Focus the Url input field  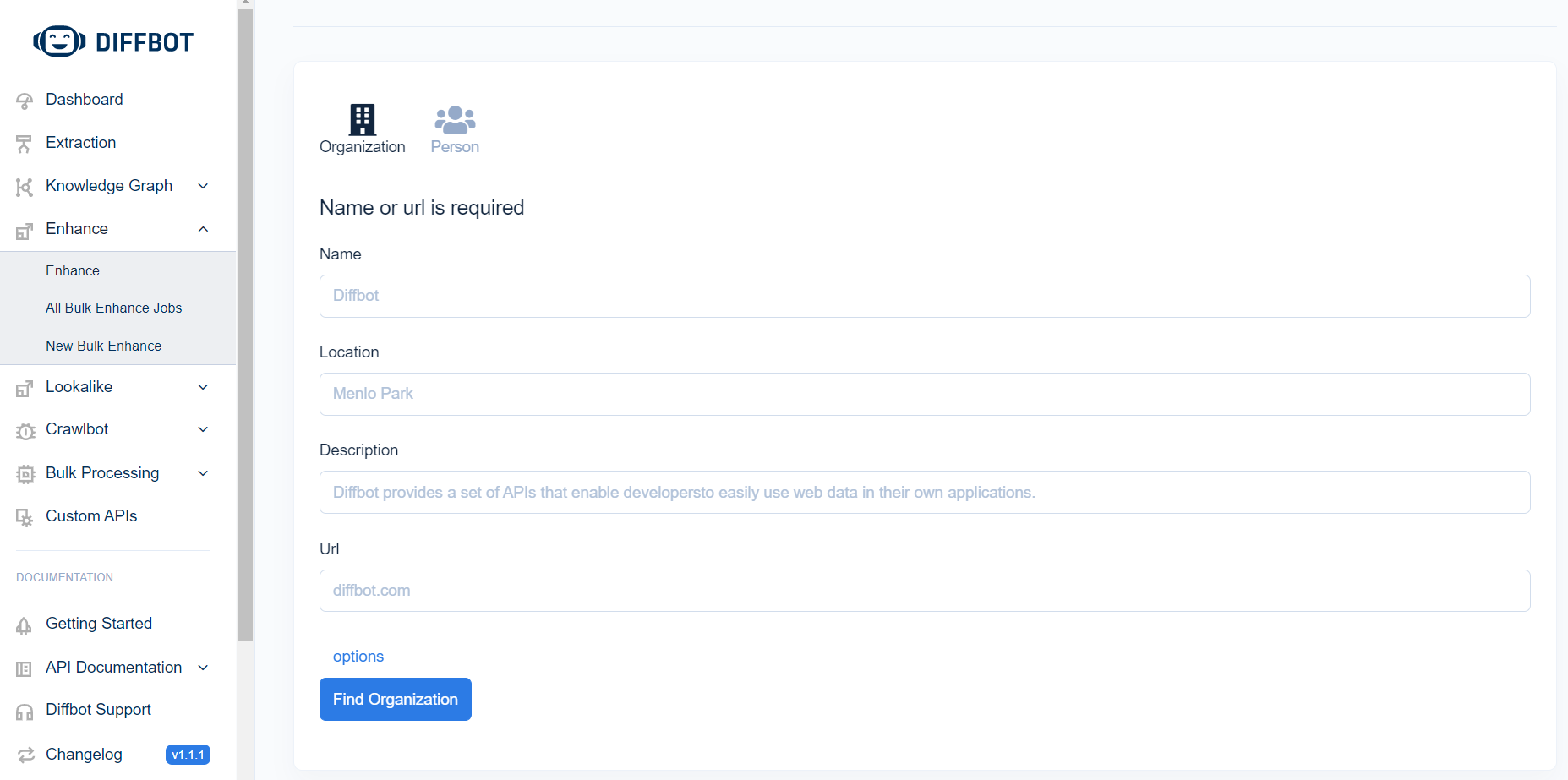(925, 591)
